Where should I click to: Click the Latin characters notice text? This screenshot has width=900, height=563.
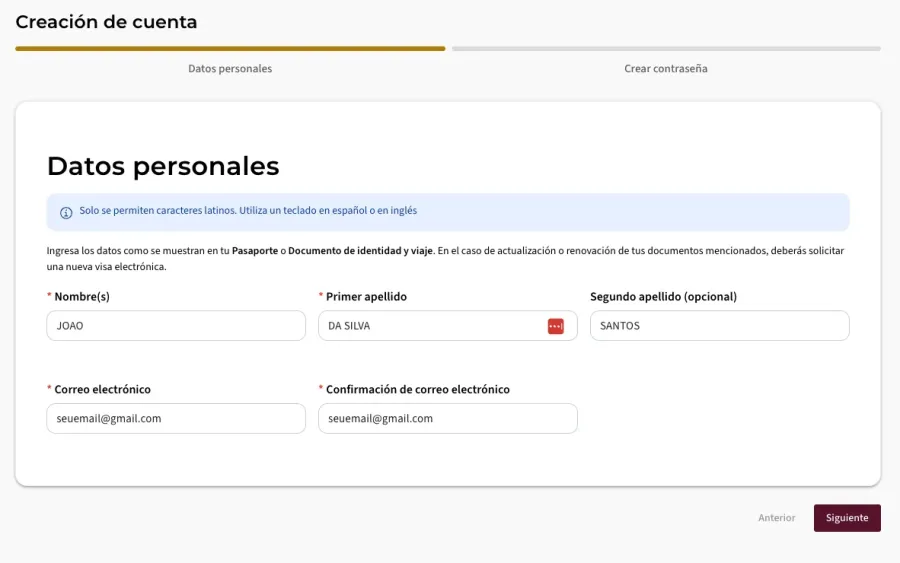pos(248,211)
